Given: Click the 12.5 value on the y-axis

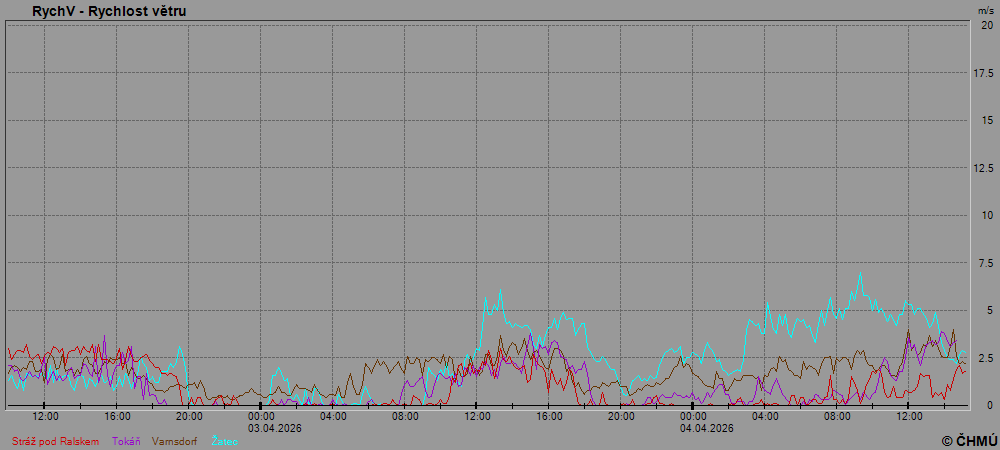Looking at the screenshot, I should pos(983,168).
